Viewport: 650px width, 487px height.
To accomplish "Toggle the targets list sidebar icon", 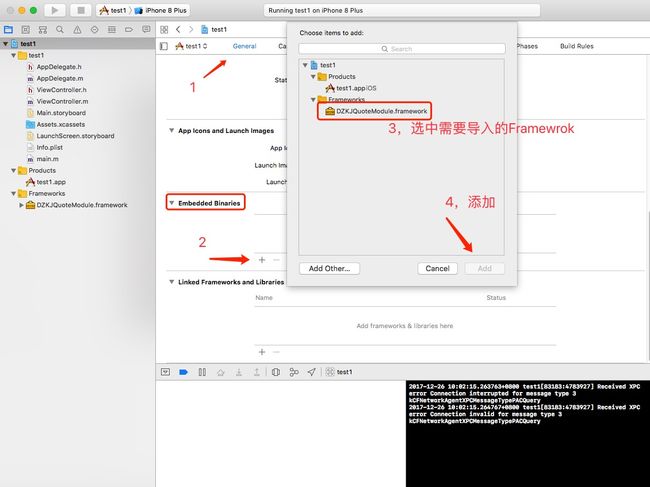I will coord(164,46).
